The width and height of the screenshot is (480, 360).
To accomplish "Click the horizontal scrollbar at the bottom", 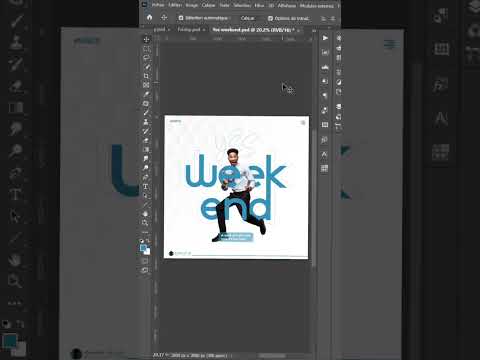I will [272, 356].
